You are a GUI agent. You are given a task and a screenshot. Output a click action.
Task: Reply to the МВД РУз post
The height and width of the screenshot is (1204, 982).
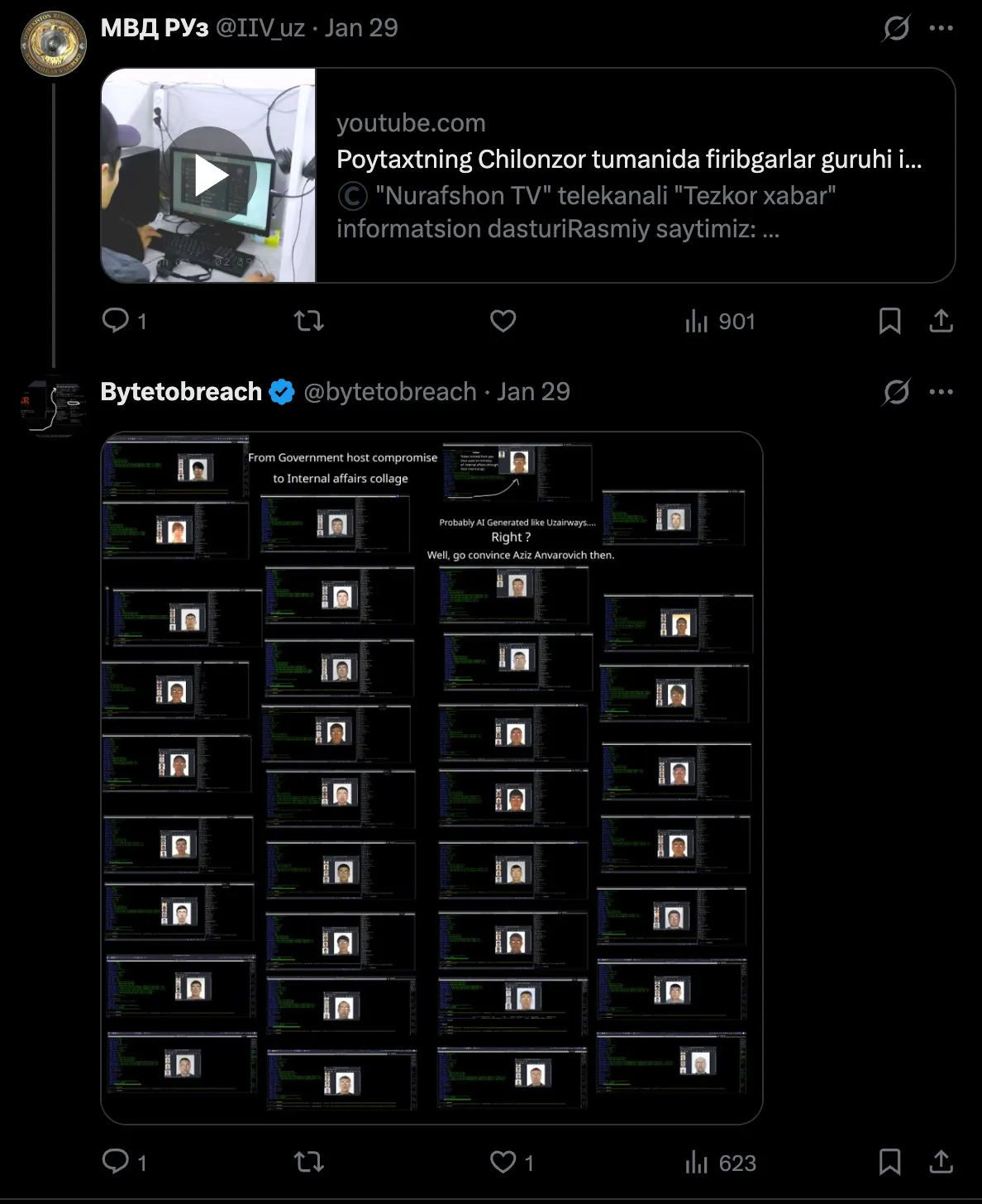124,321
